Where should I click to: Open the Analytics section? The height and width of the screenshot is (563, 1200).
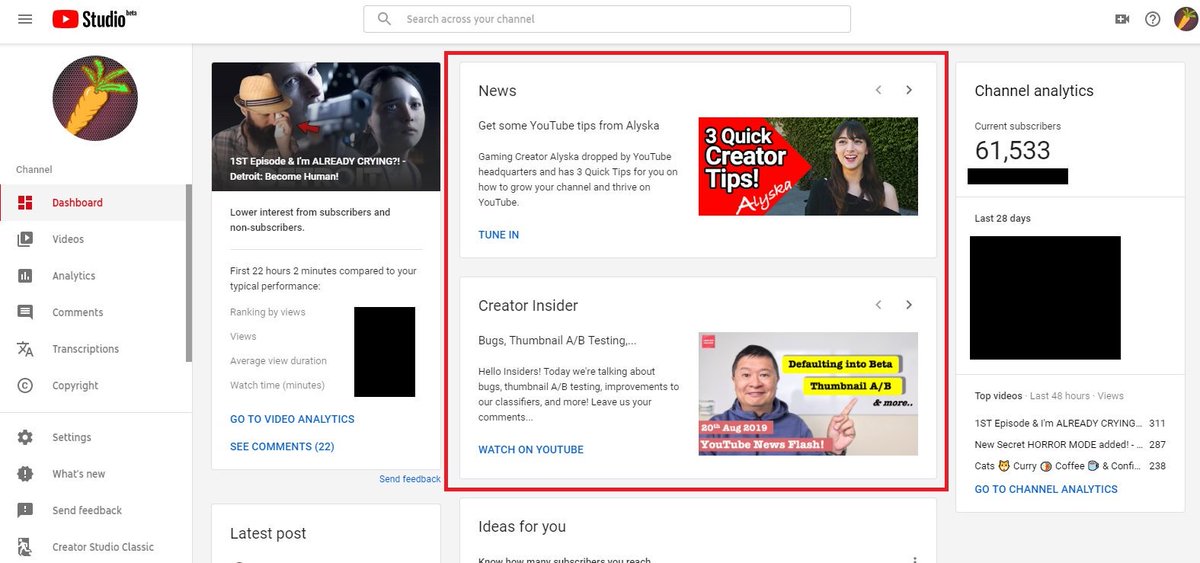coord(93,276)
